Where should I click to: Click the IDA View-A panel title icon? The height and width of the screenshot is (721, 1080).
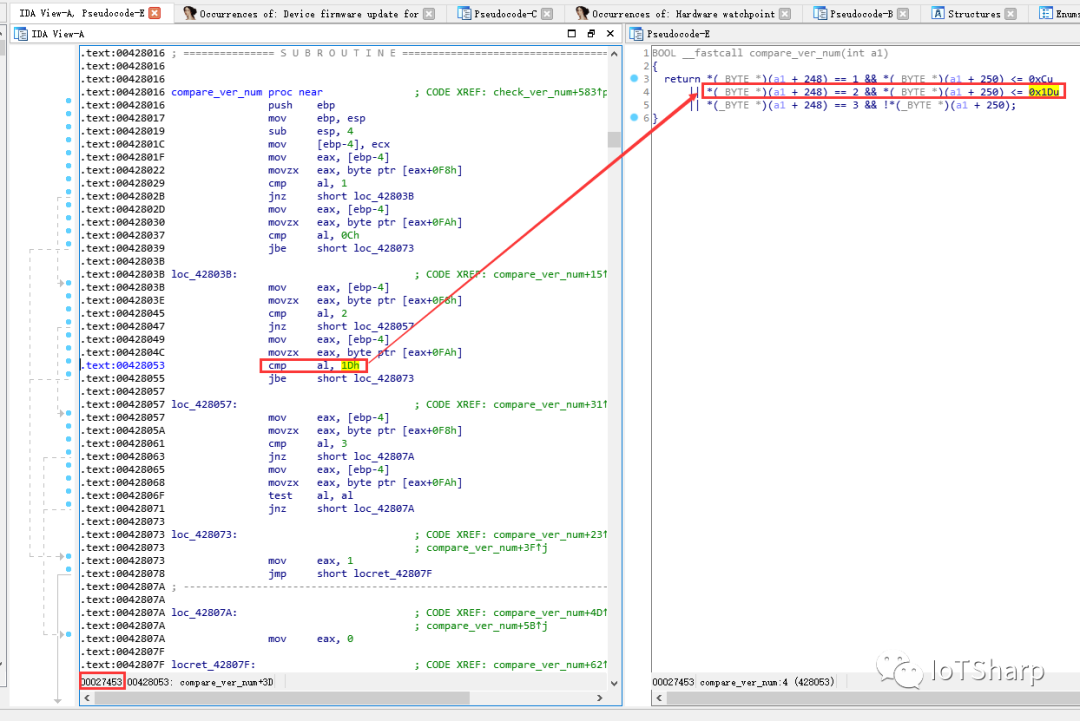[x=21, y=33]
